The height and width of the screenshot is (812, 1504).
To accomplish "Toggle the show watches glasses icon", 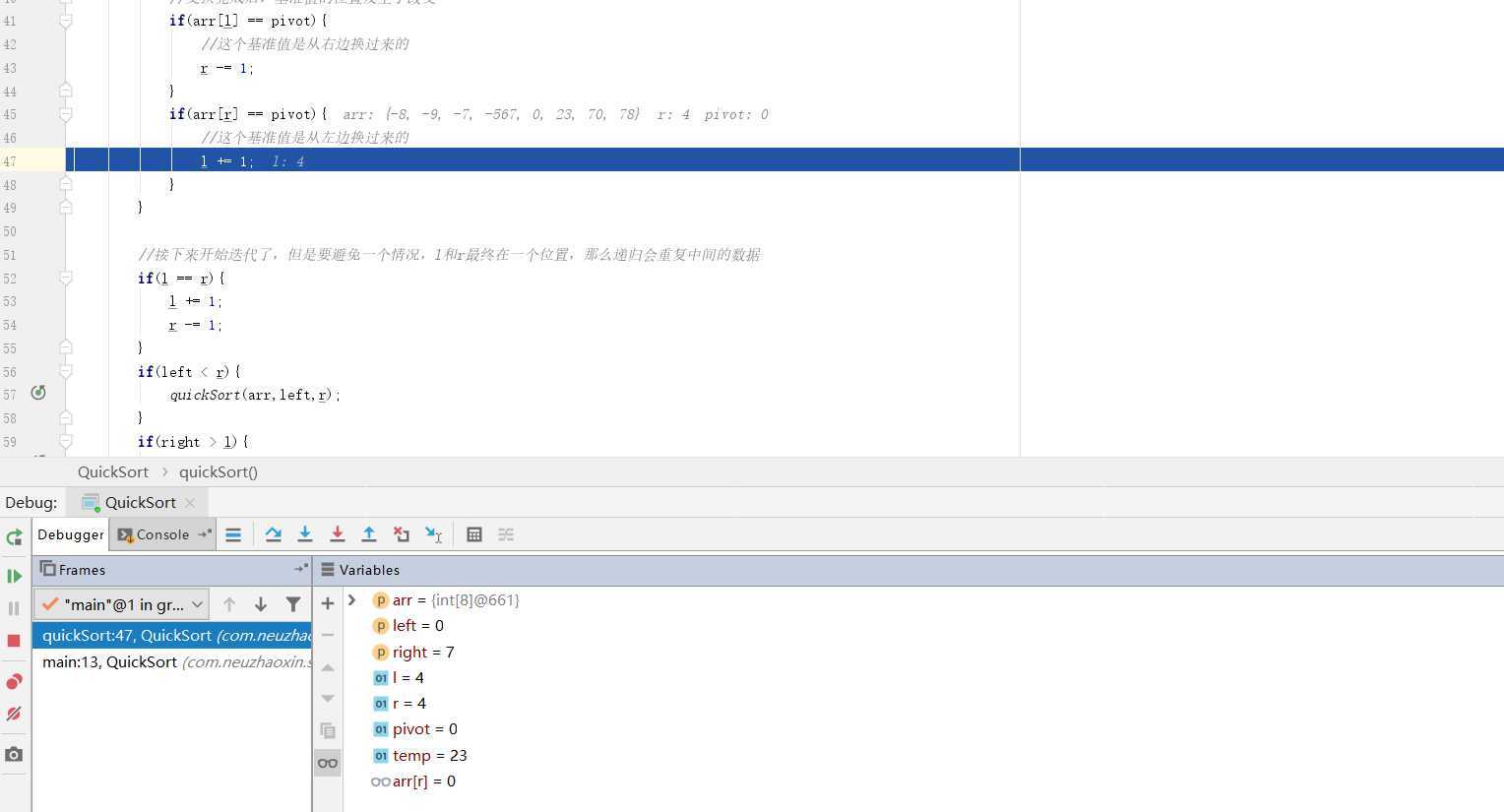I will pos(328,763).
